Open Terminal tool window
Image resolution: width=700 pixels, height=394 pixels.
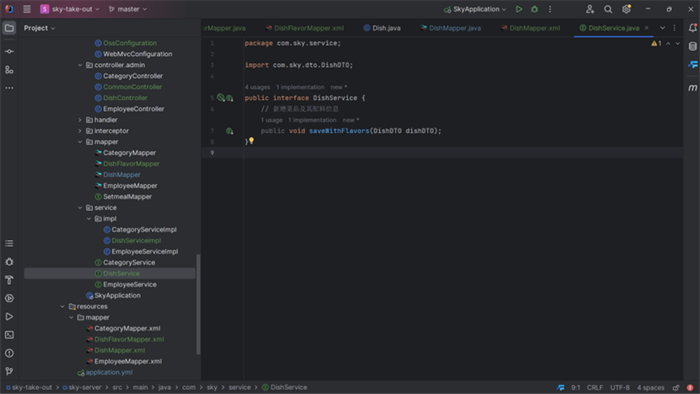pyautogui.click(x=9, y=335)
